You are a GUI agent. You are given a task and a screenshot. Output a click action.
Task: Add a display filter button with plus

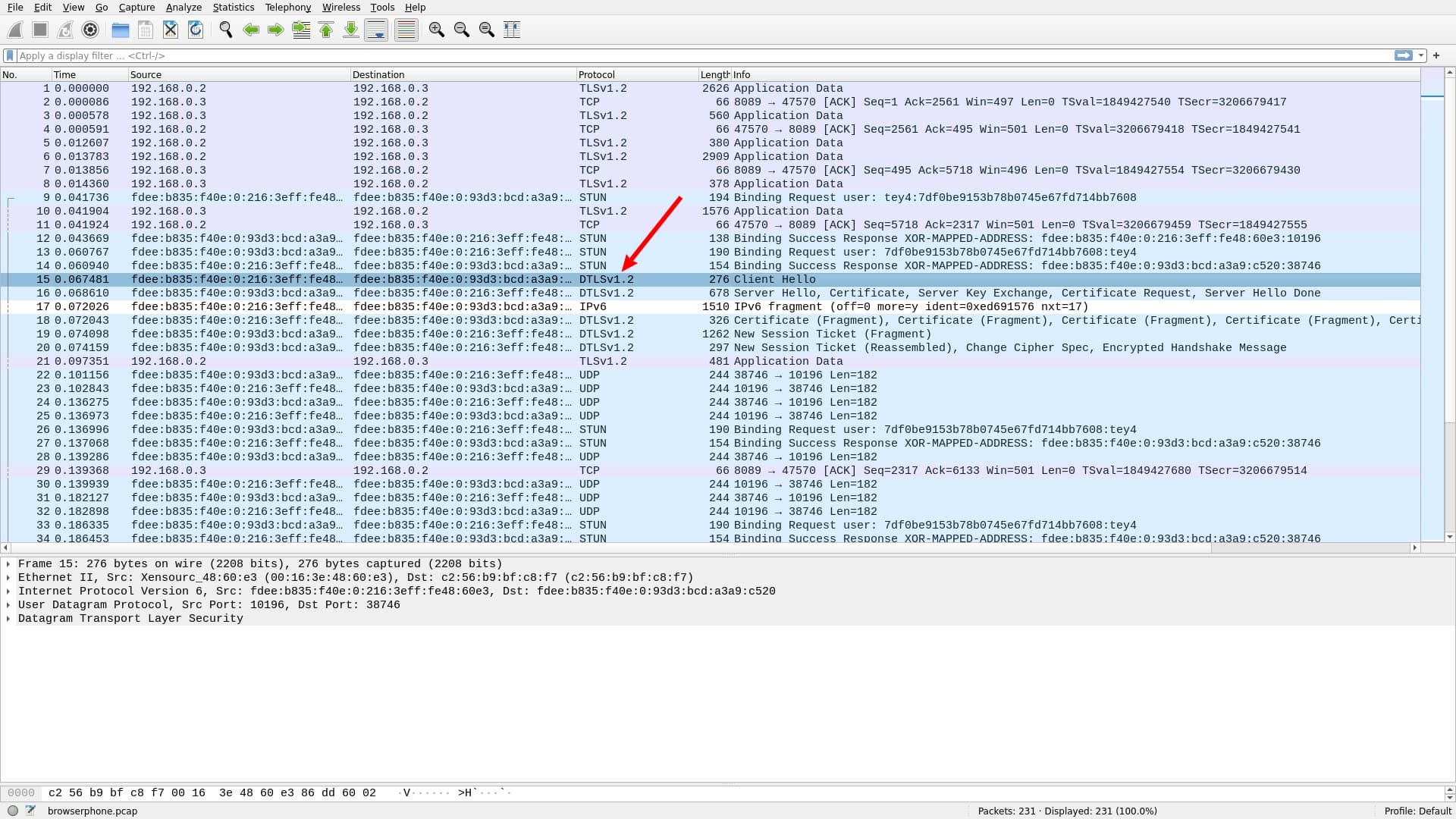coord(1436,55)
